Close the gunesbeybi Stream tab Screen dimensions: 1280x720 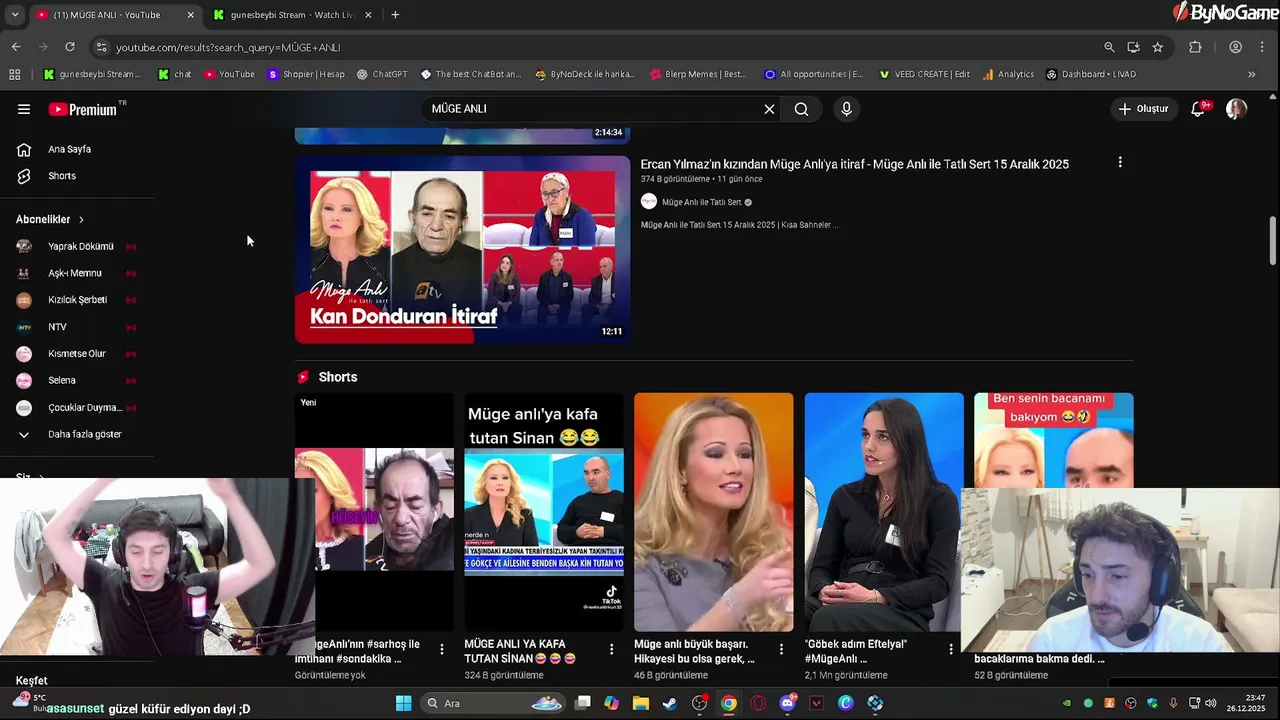pos(368,15)
